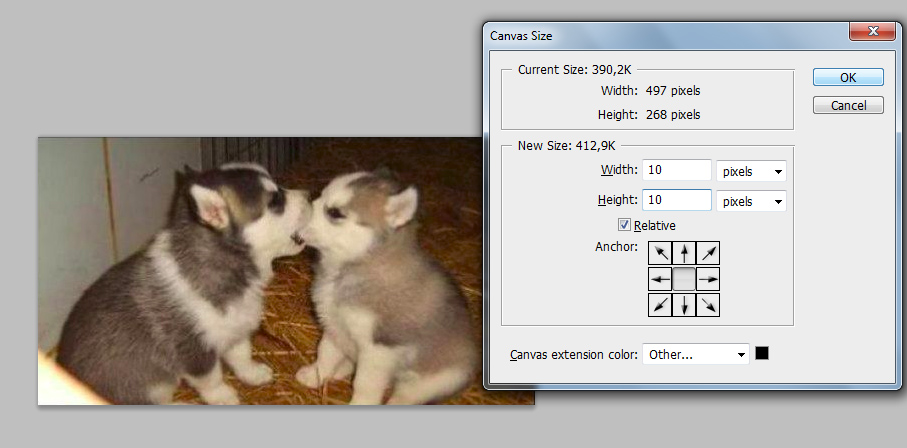This screenshot has height=448, width=907.
Task: Set anchor to top-right arrow
Action: pyautogui.click(x=708, y=253)
